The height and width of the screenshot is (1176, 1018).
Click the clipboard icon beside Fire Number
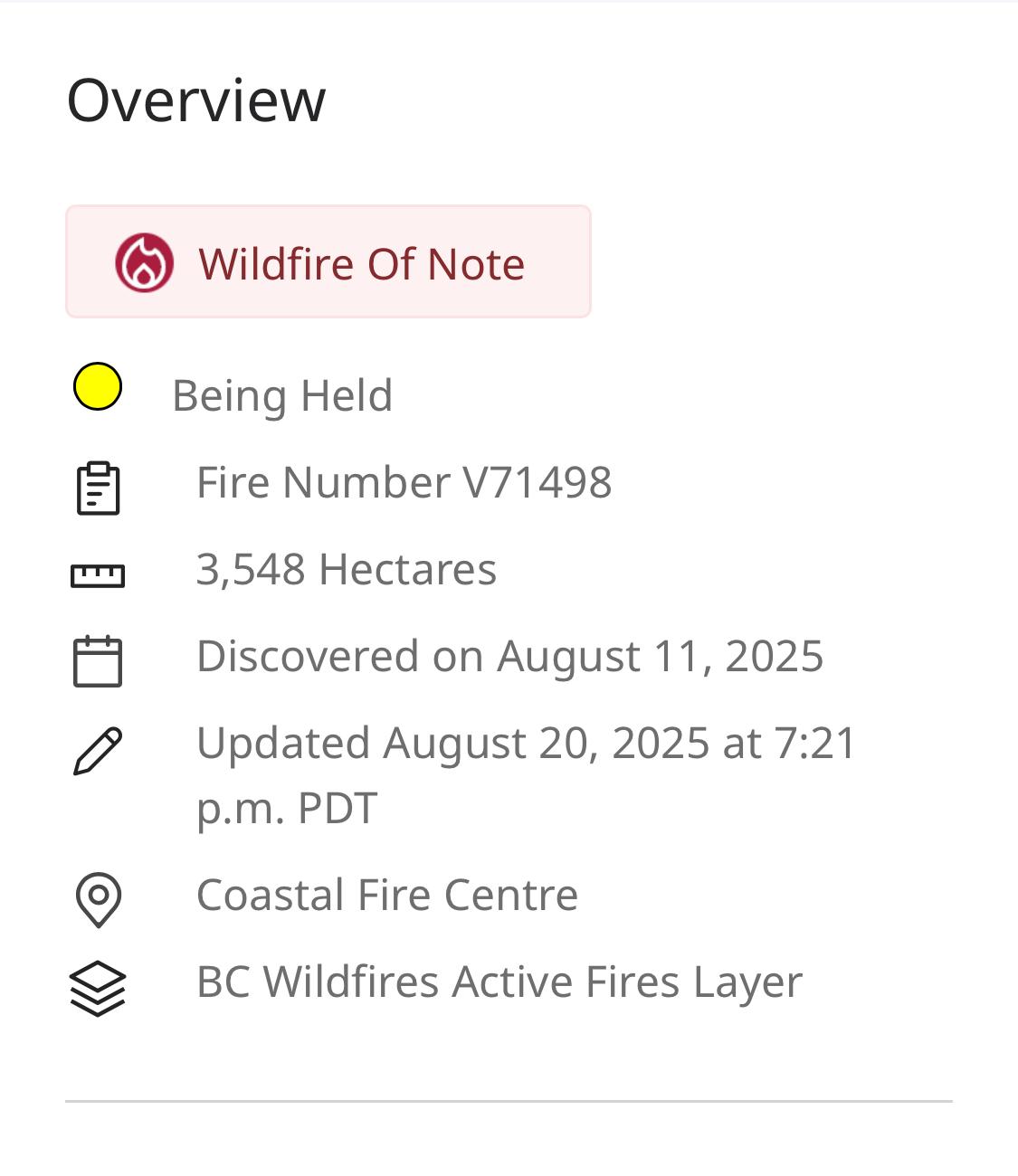[98, 488]
